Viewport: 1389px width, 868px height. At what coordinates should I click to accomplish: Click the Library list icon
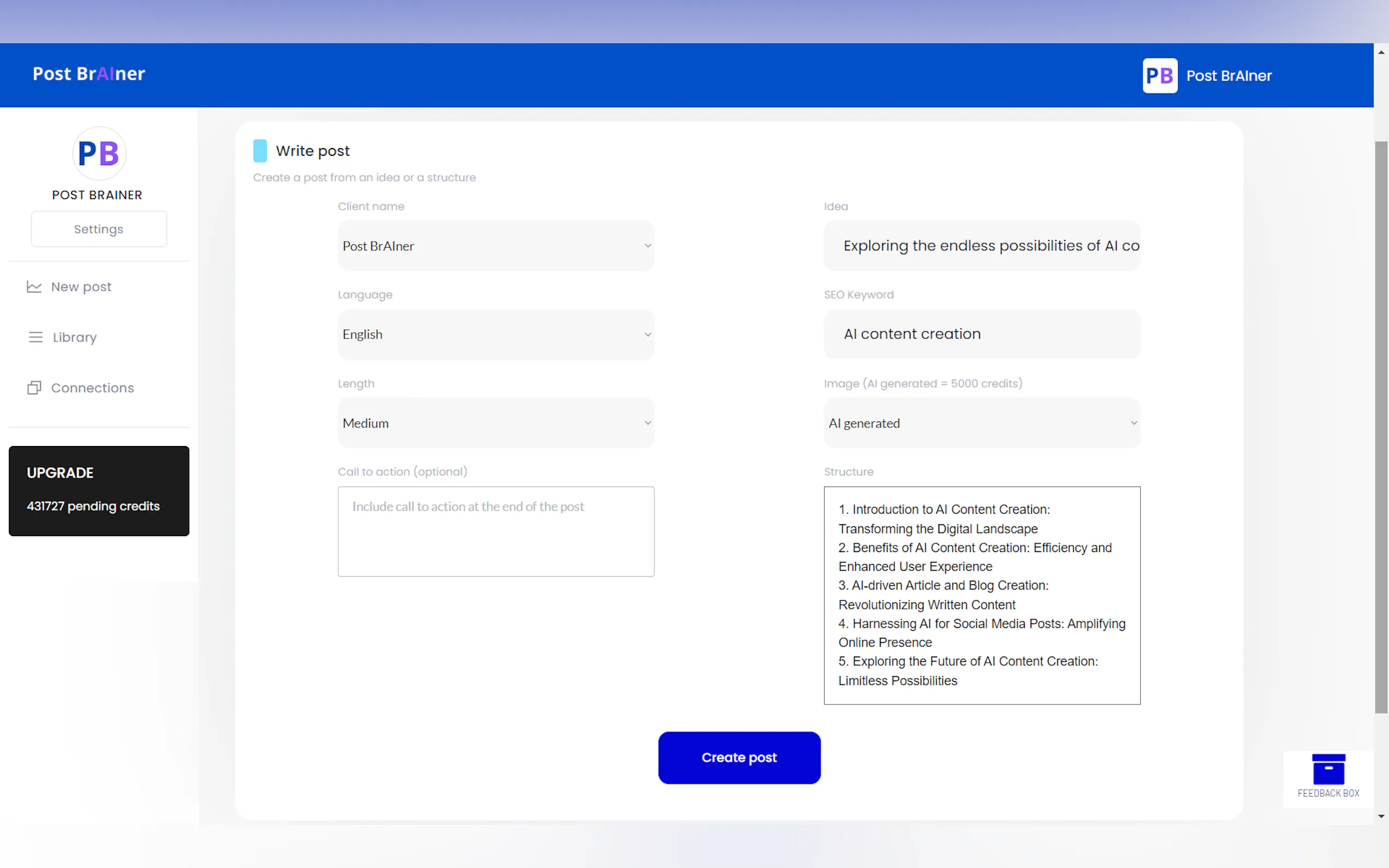point(36,337)
